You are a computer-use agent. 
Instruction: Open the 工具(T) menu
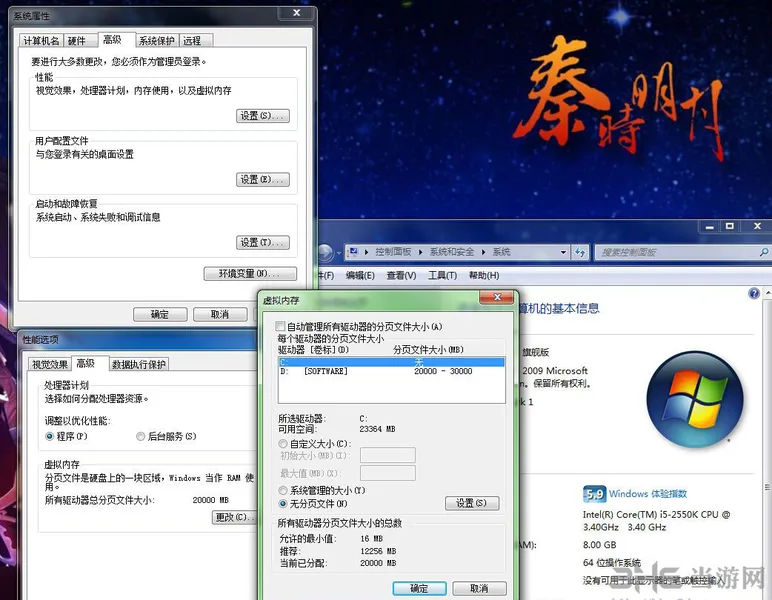pyautogui.click(x=442, y=276)
